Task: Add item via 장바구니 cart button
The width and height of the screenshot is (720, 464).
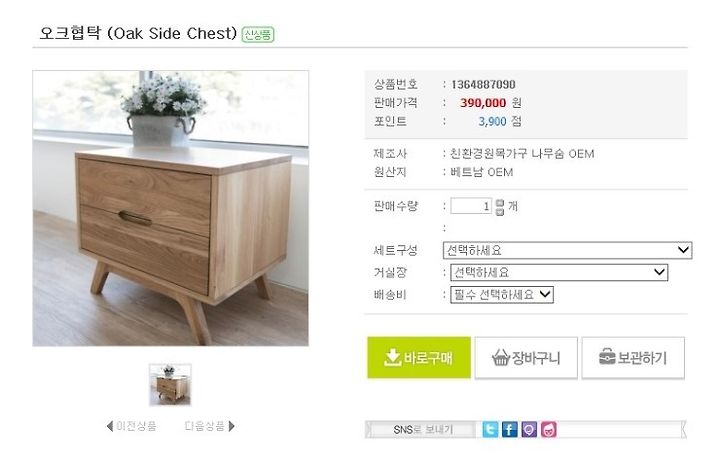Action: pos(526,357)
